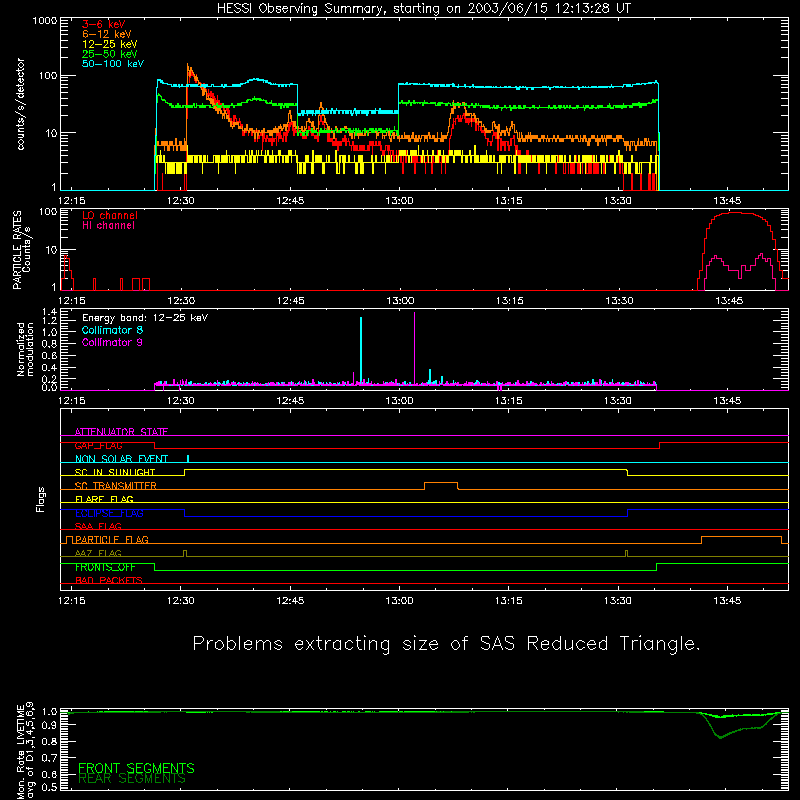Viewport: 800px width, 800px height.
Task: Click the yellow '12-25 keV' legend entry in counts panel
Action: point(110,44)
